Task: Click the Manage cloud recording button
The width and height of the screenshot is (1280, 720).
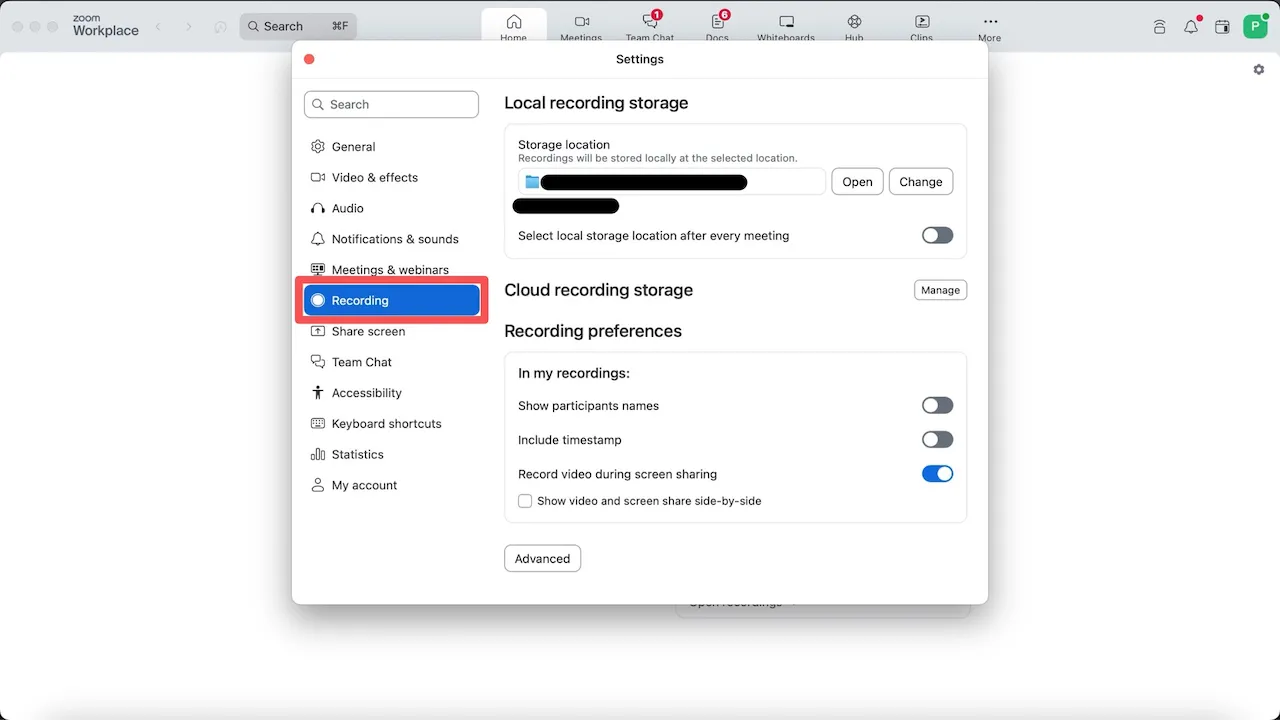Action: coord(940,290)
